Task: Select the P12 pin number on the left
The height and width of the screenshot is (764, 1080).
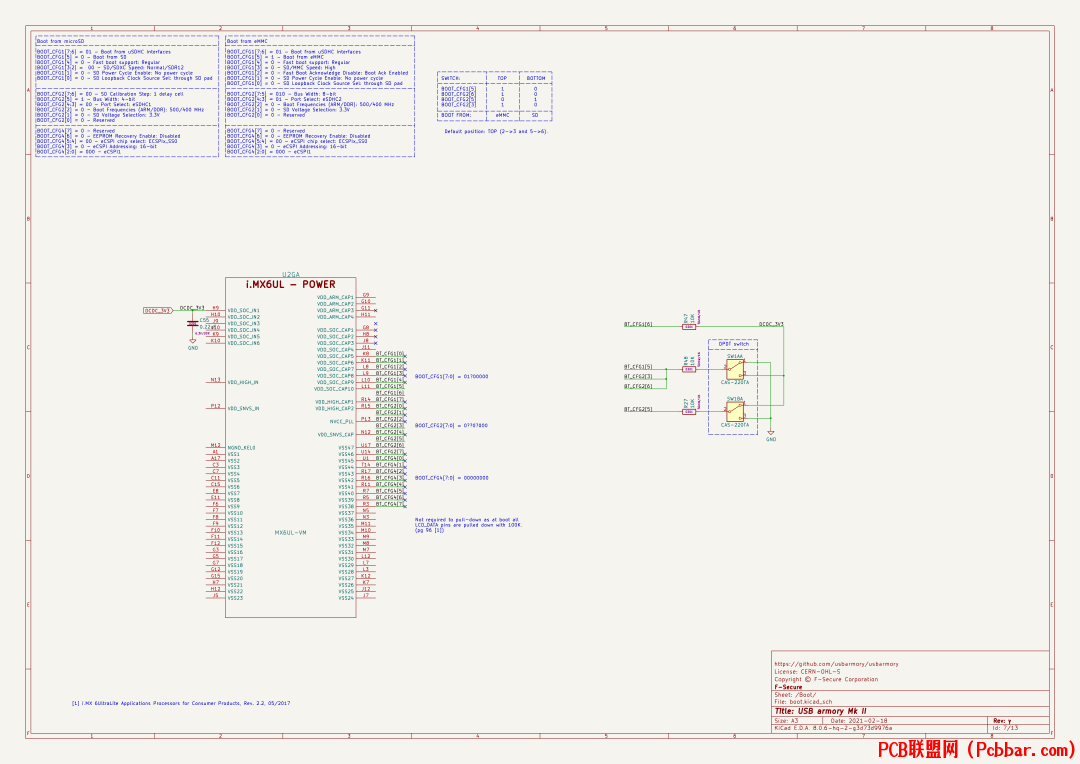Action: [x=216, y=406]
